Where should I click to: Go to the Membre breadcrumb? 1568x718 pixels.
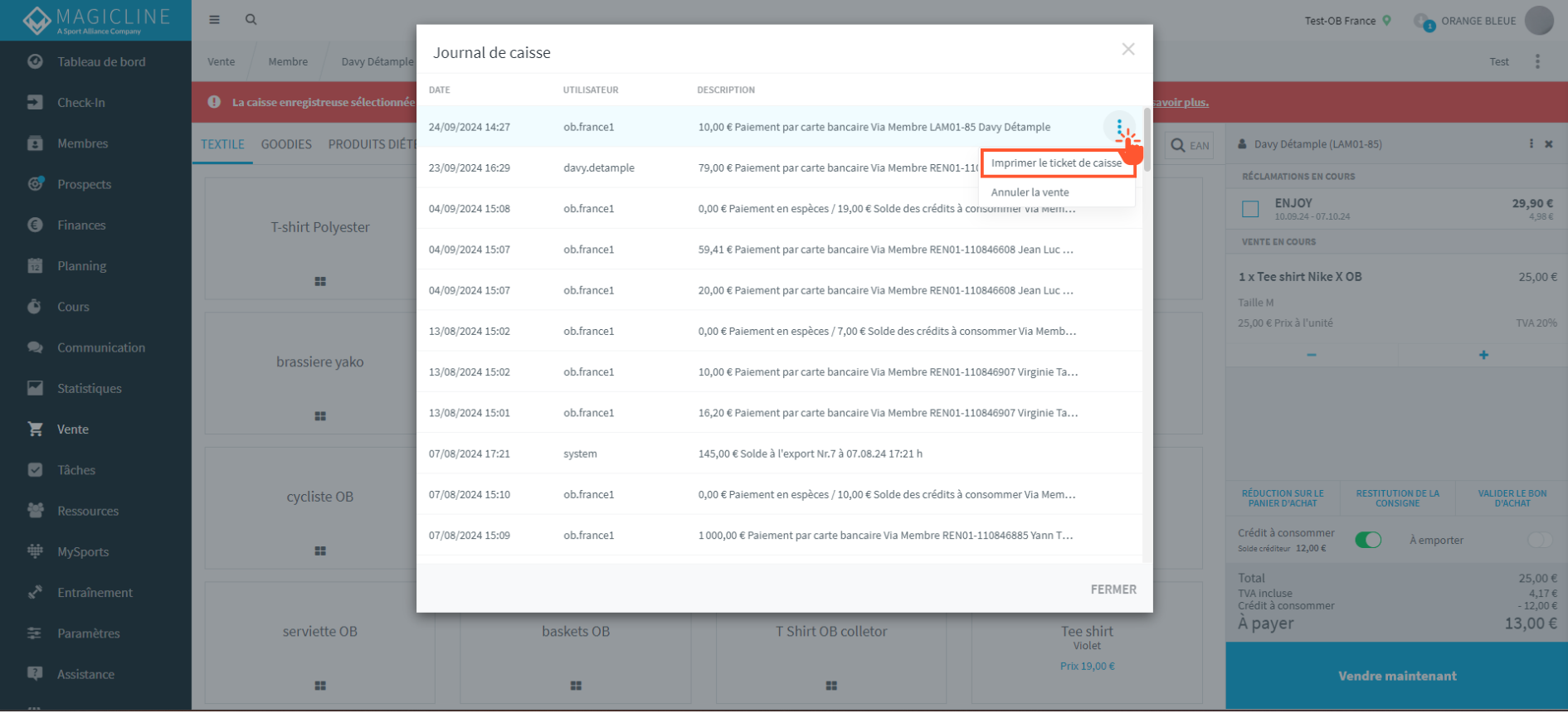(288, 61)
